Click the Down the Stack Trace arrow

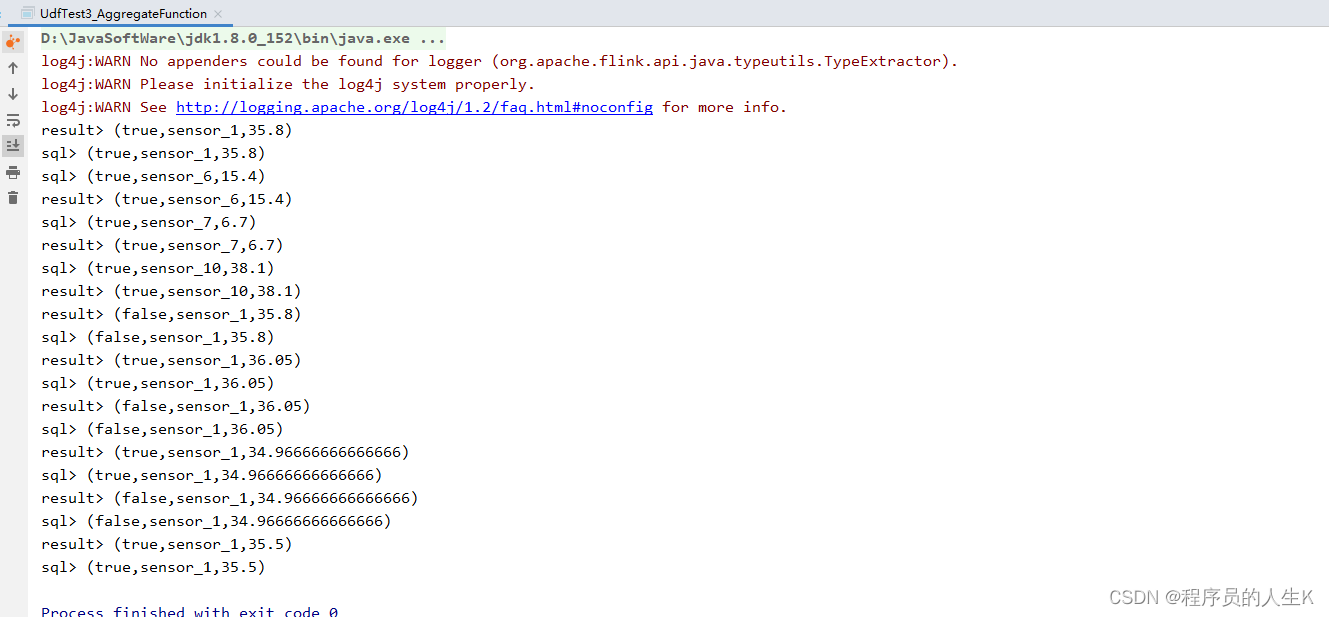13,94
